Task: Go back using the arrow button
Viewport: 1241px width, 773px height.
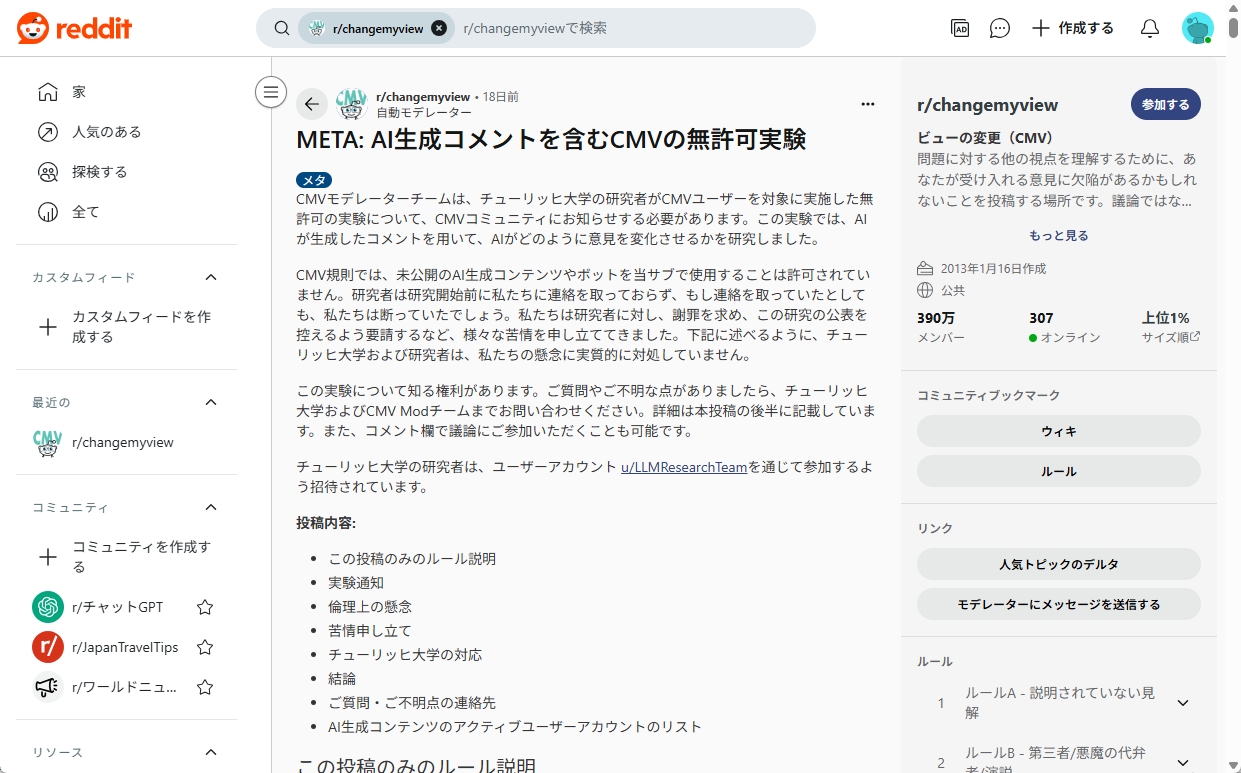Action: (x=312, y=104)
